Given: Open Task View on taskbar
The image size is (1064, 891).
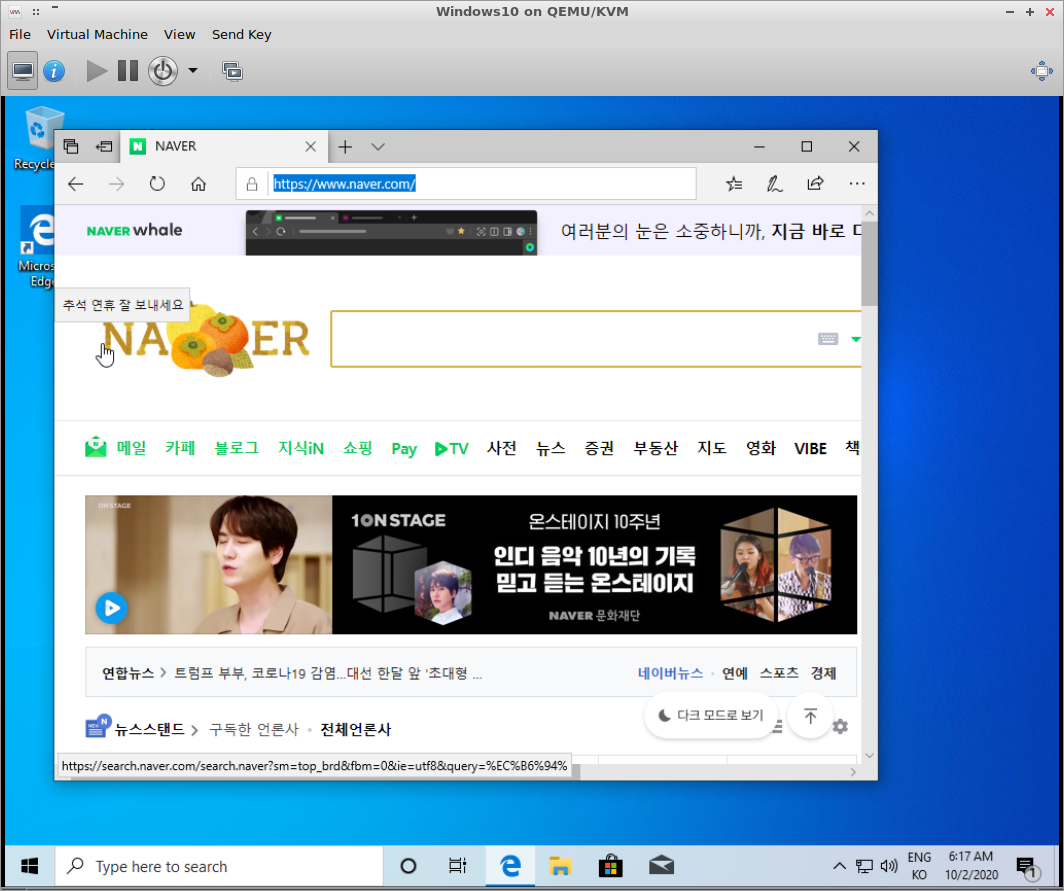Looking at the screenshot, I should [458, 866].
